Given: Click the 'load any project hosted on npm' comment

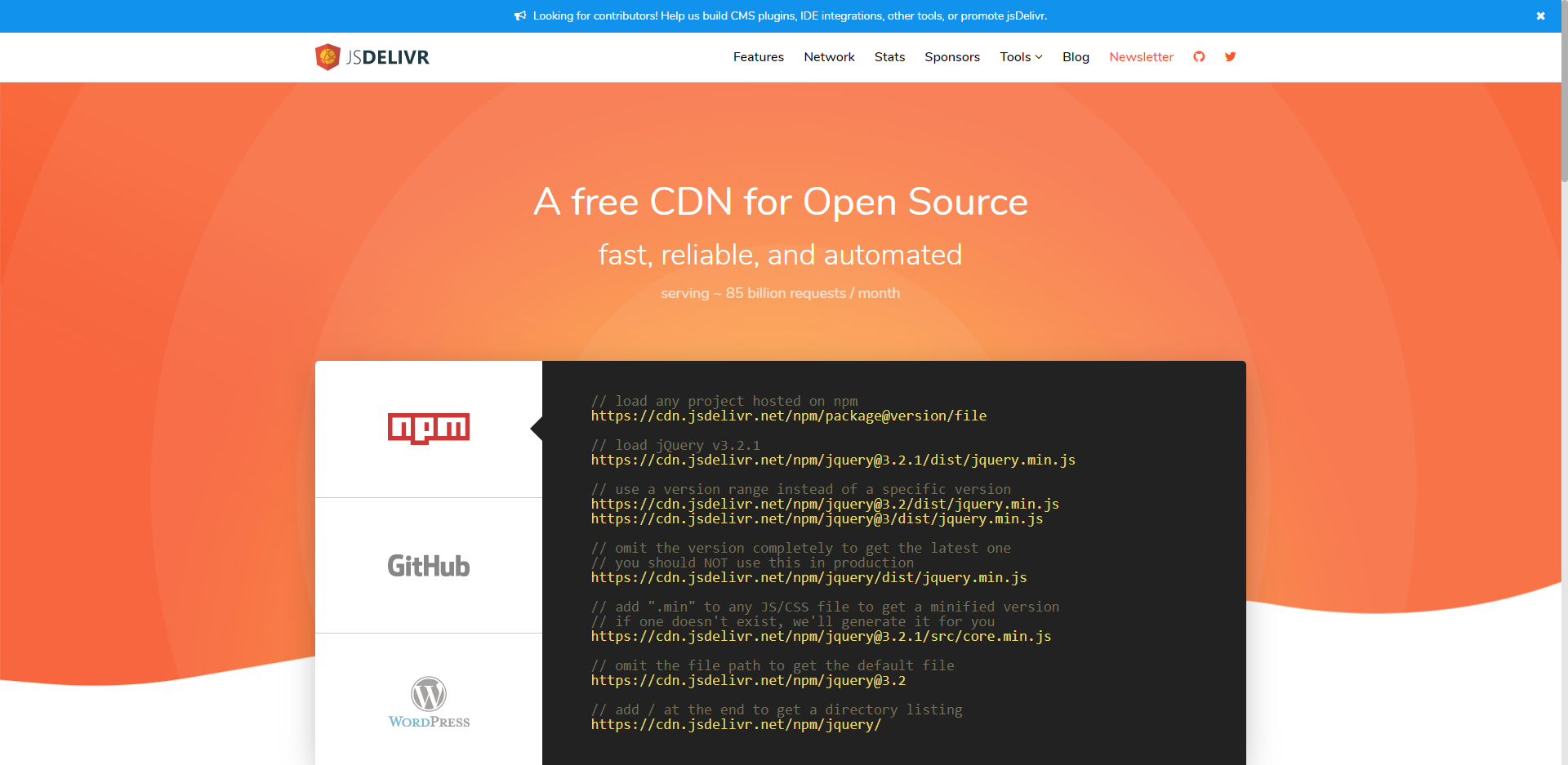Looking at the screenshot, I should pos(724,401).
